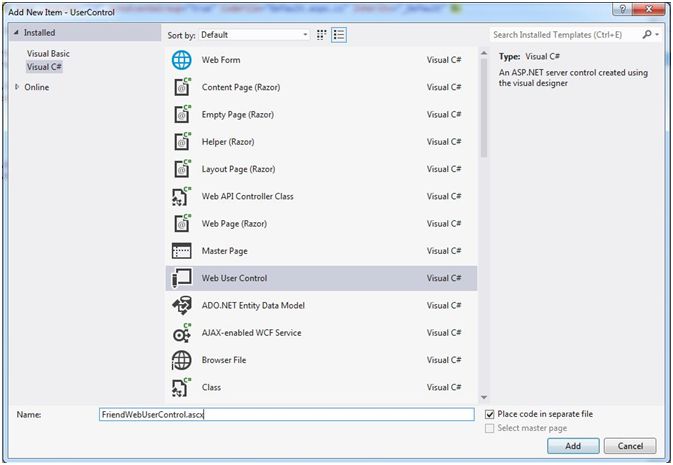Select Master Page template text

pyautogui.click(x=224, y=251)
